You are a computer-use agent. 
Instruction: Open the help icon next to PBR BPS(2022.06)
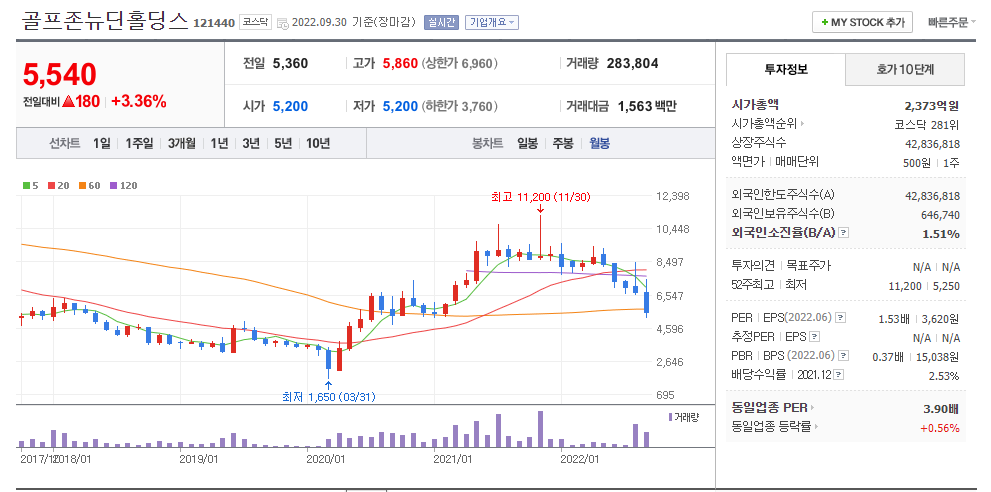(842, 356)
